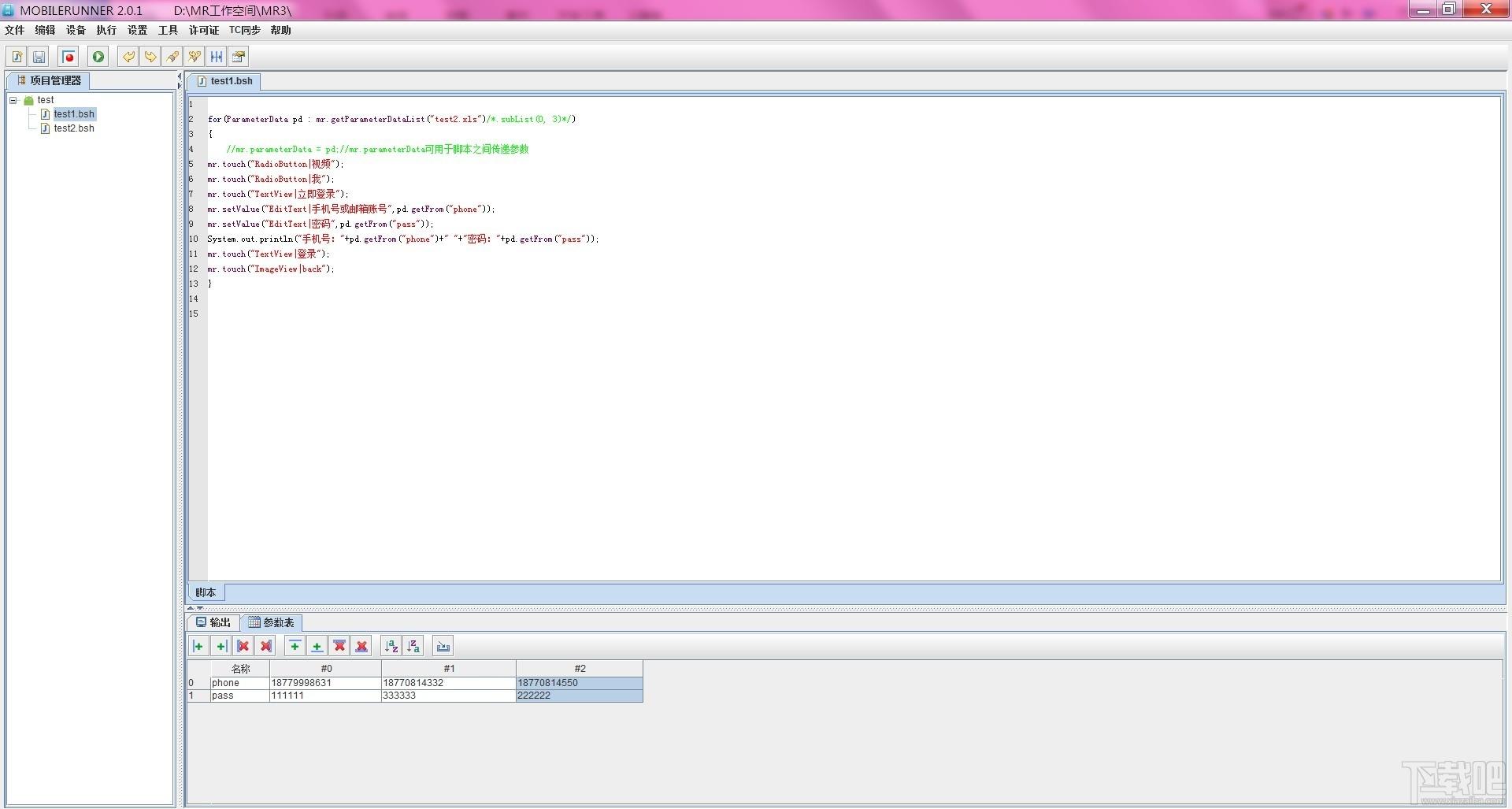Click phone cell value 18779998631
The height and width of the screenshot is (809, 1512).
pyautogui.click(x=325, y=683)
